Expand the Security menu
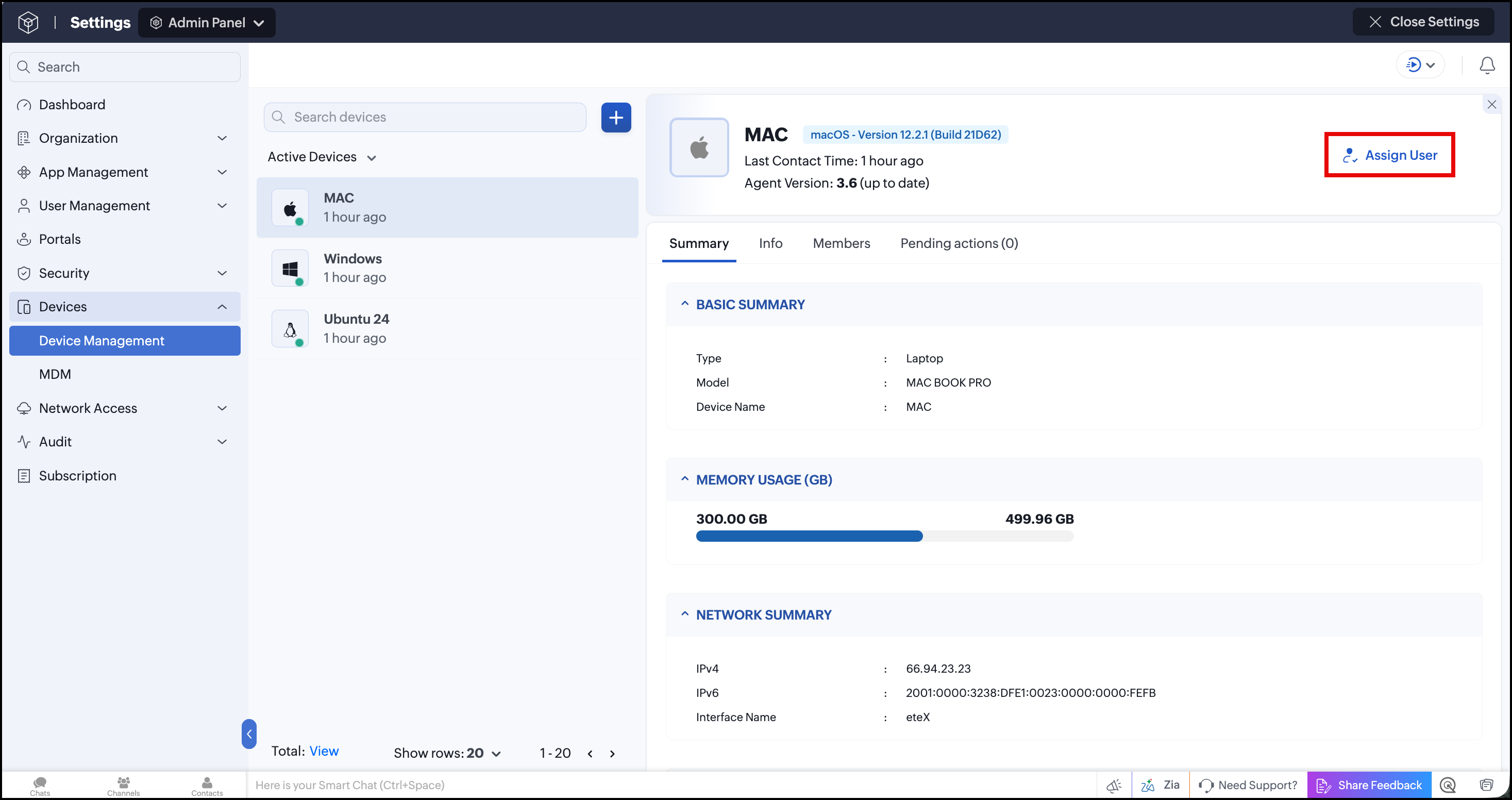This screenshot has width=1512, height=800. [x=125, y=274]
